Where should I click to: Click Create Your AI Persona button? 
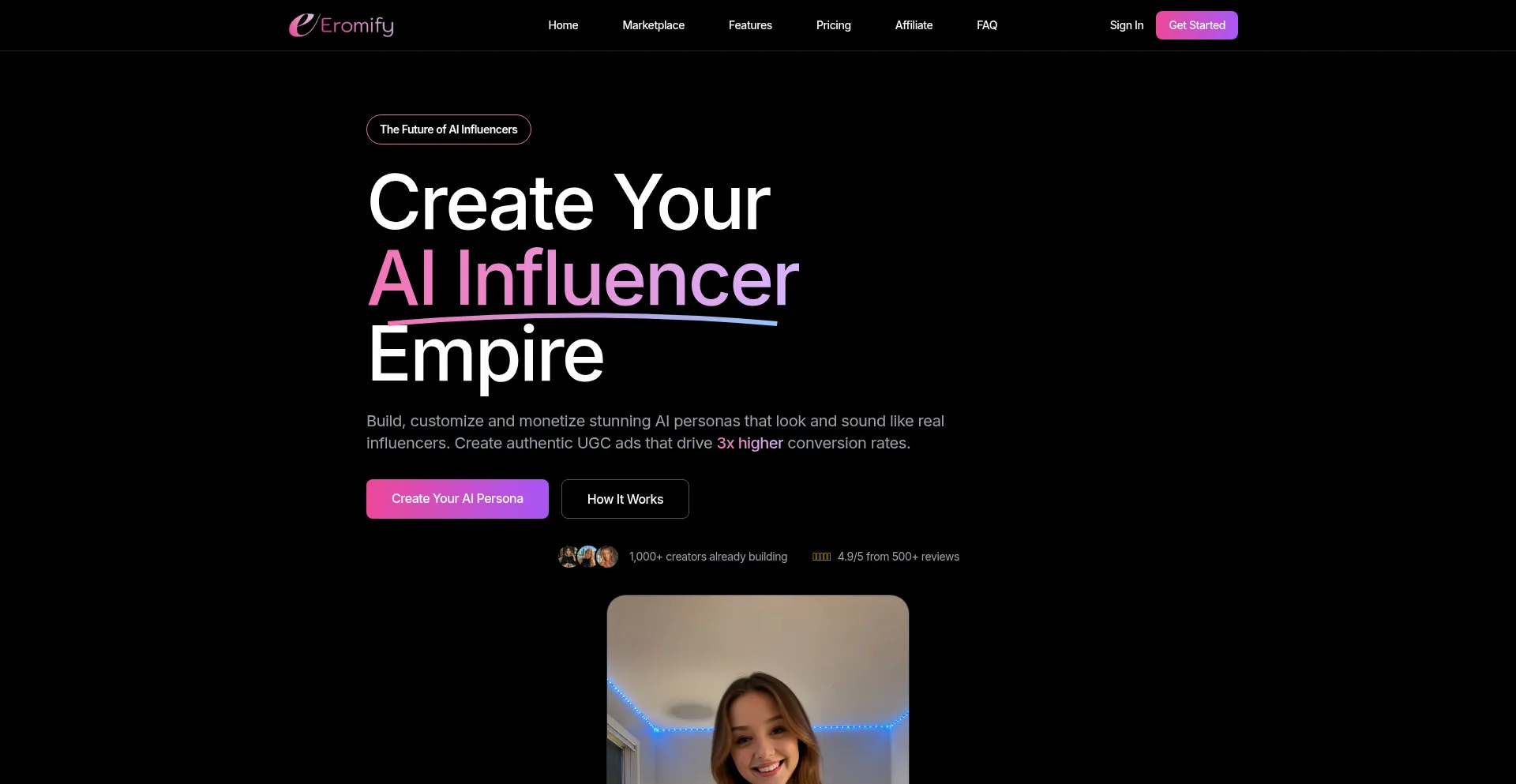(457, 499)
